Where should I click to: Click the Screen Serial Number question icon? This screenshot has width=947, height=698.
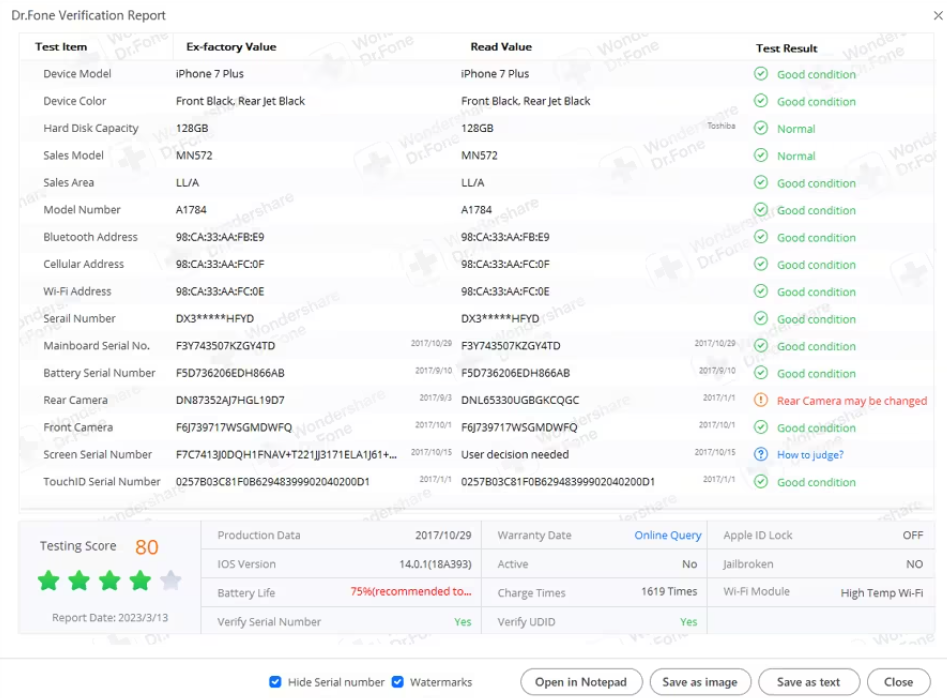tap(761, 454)
